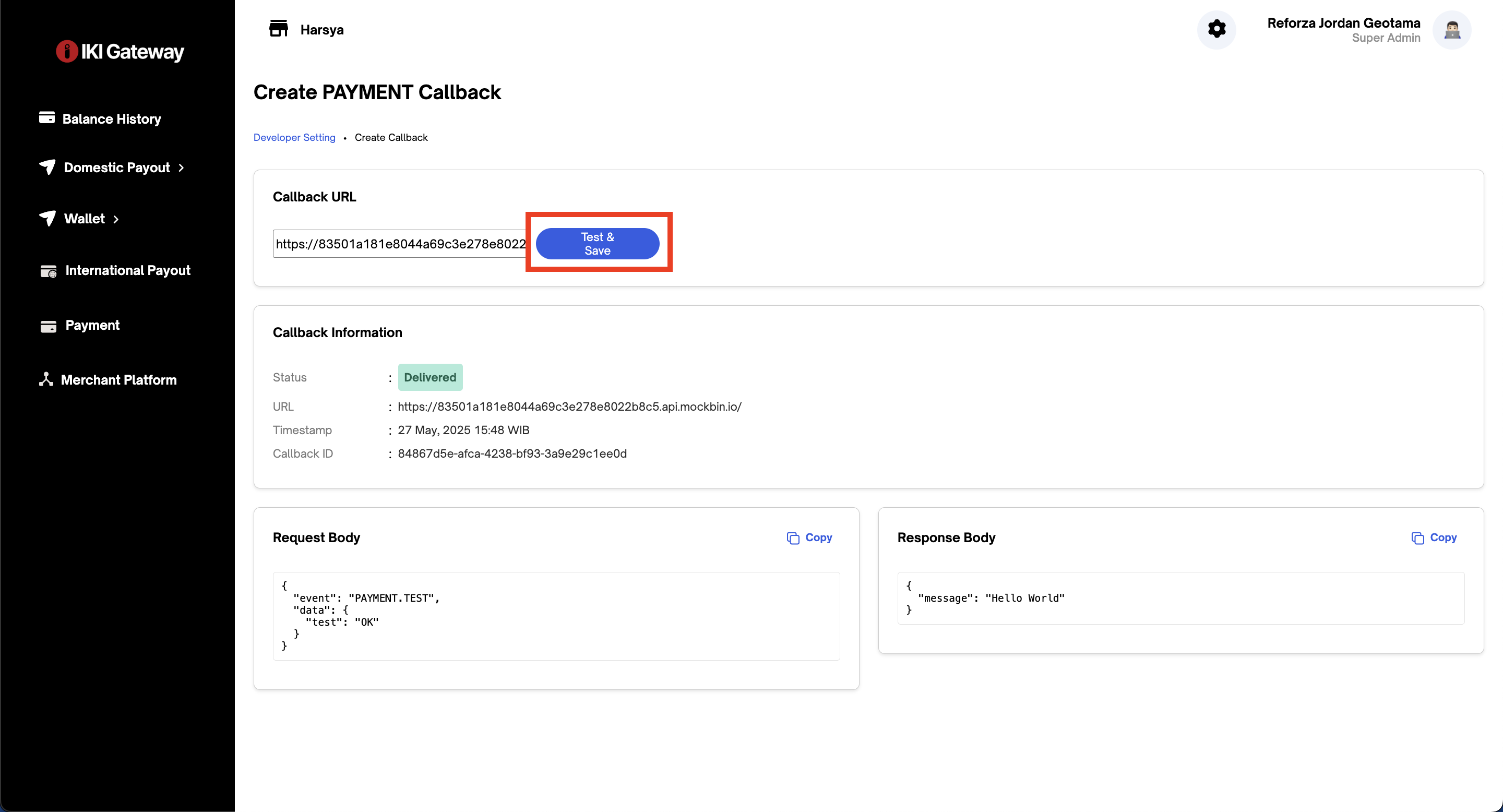
Task: Go to Balance History page
Action: [112, 119]
